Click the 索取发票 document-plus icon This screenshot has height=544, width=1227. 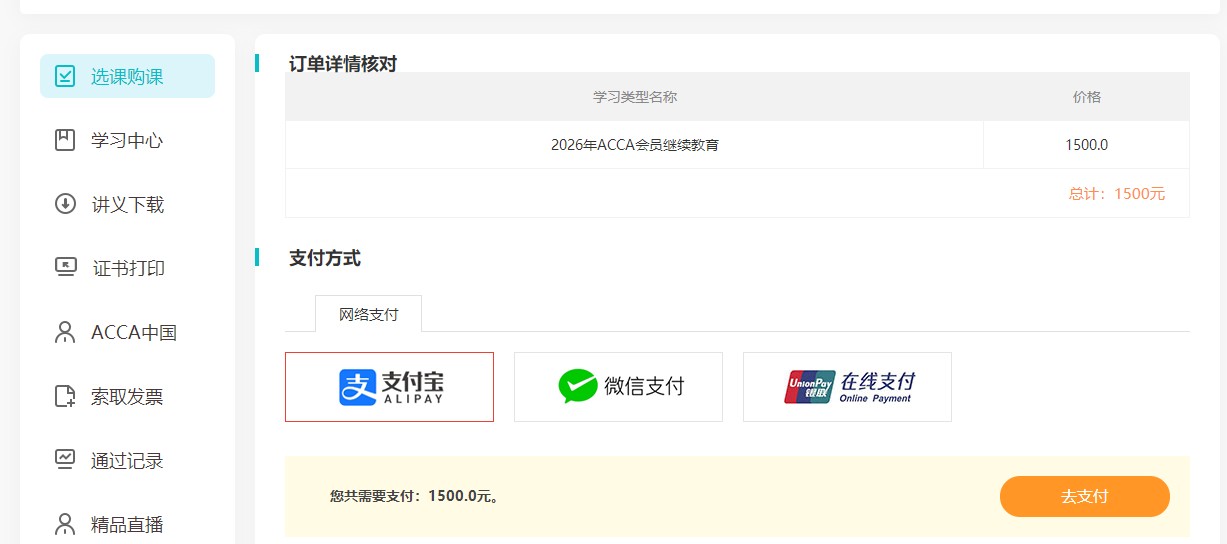(x=65, y=396)
